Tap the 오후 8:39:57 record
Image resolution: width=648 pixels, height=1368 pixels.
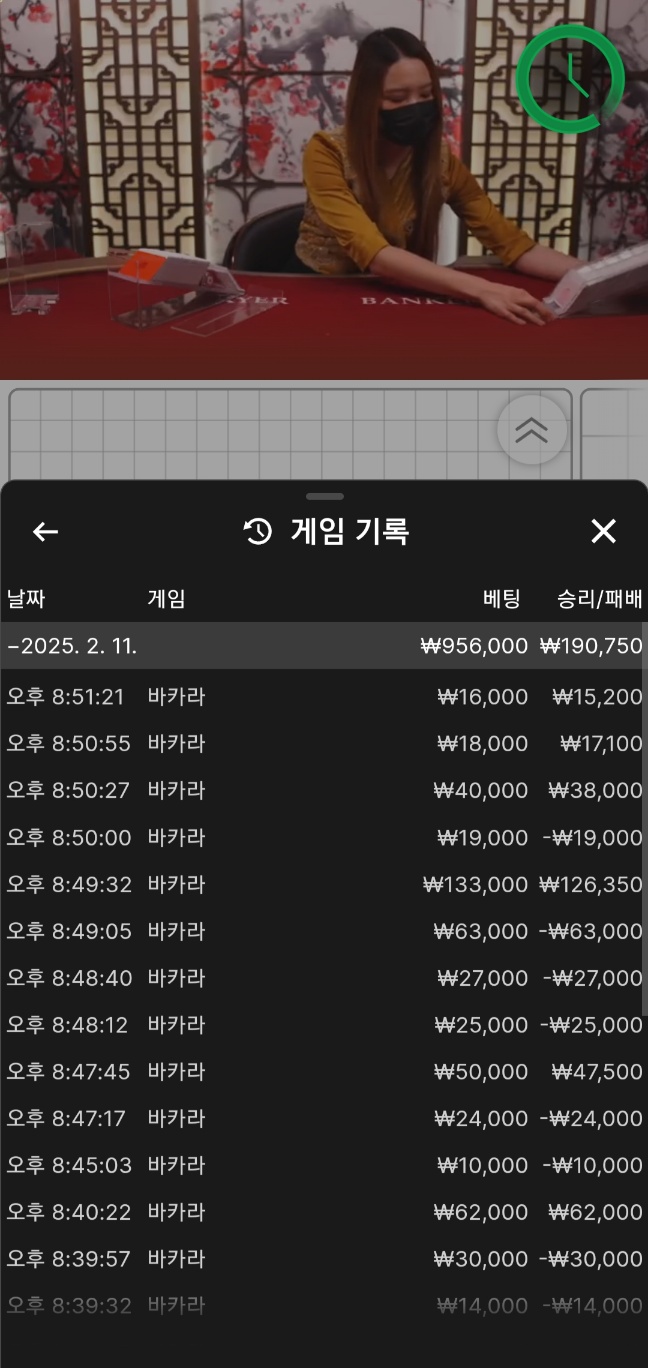324,1260
